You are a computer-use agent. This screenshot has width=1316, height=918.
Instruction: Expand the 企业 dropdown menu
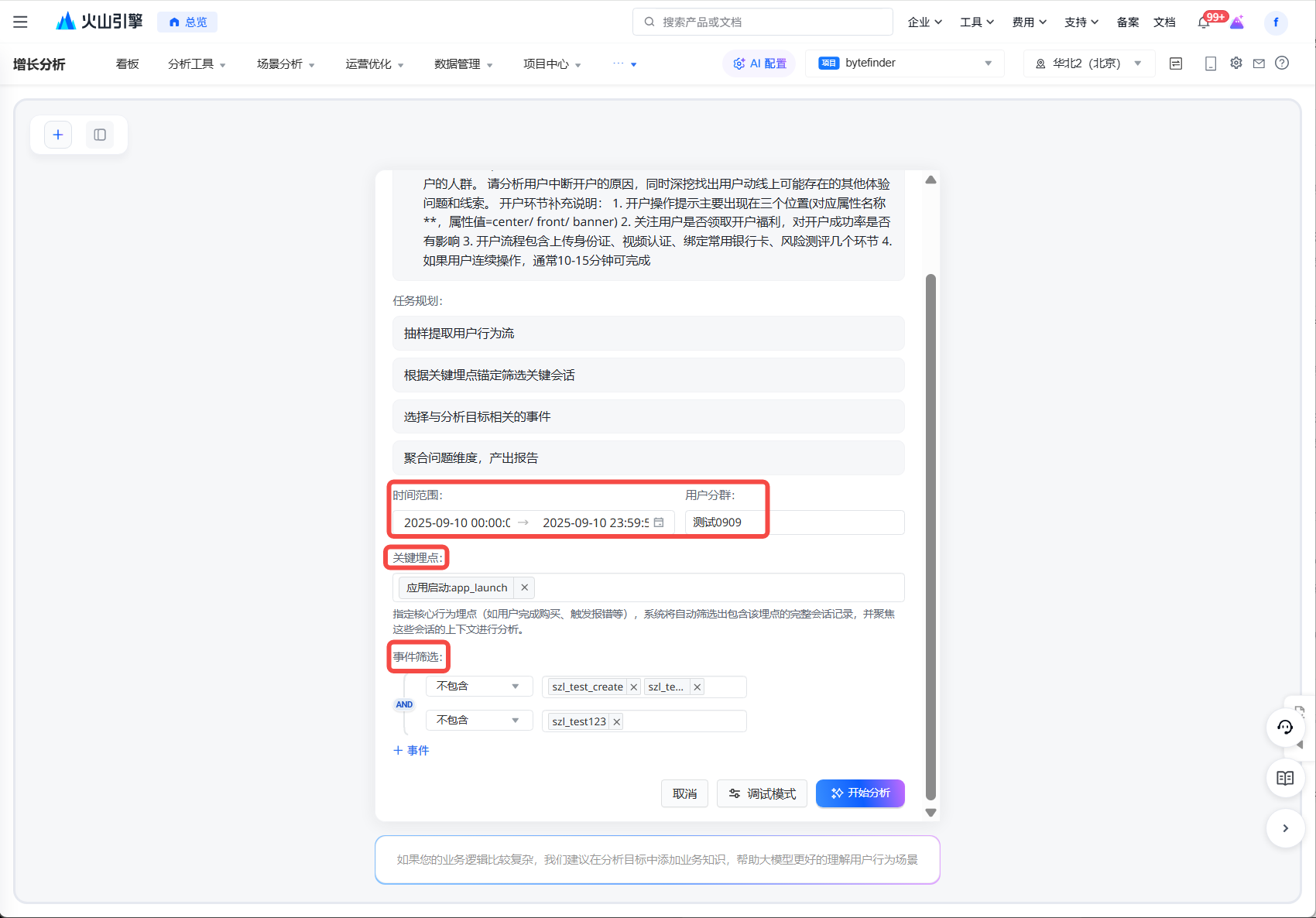click(925, 22)
